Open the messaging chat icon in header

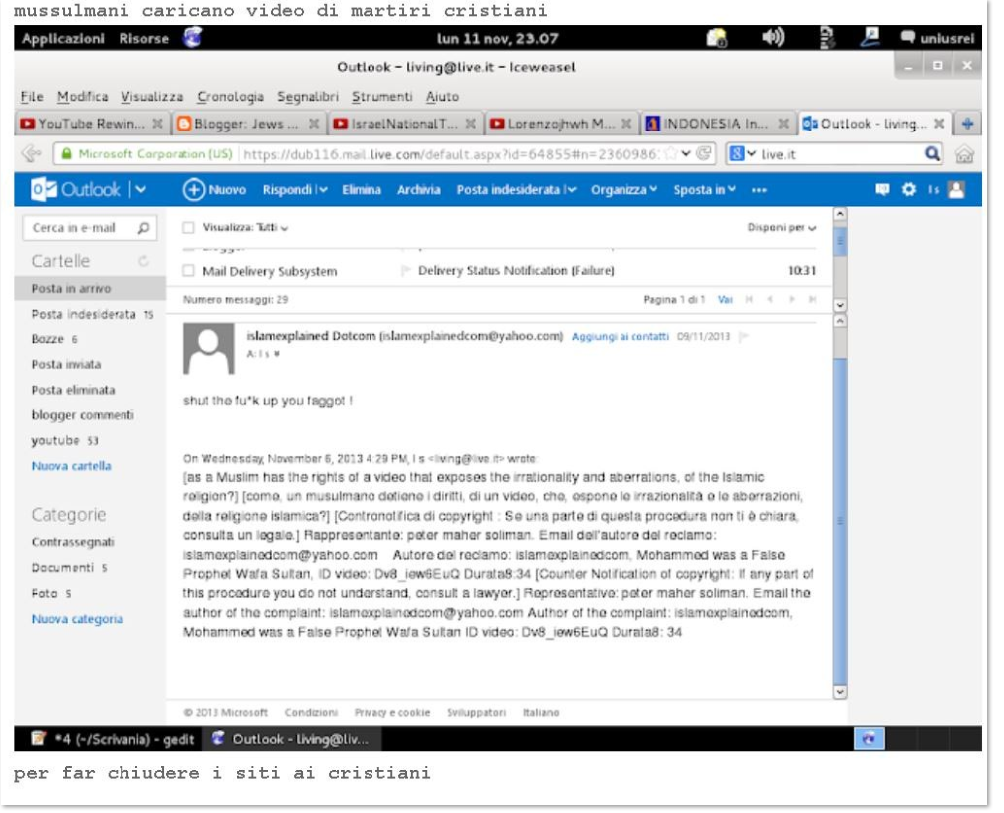(x=883, y=190)
